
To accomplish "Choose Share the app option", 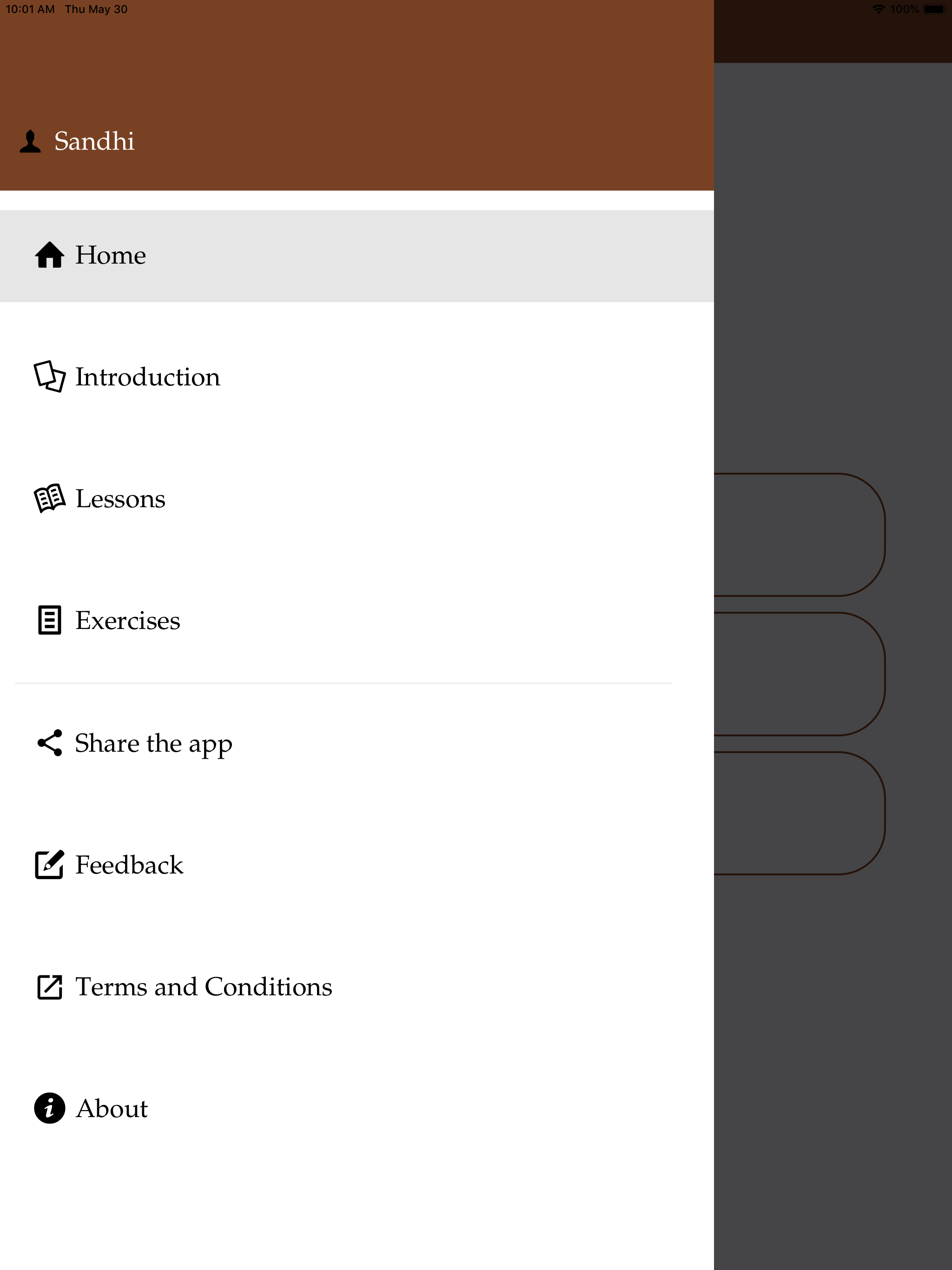I will (357, 743).
